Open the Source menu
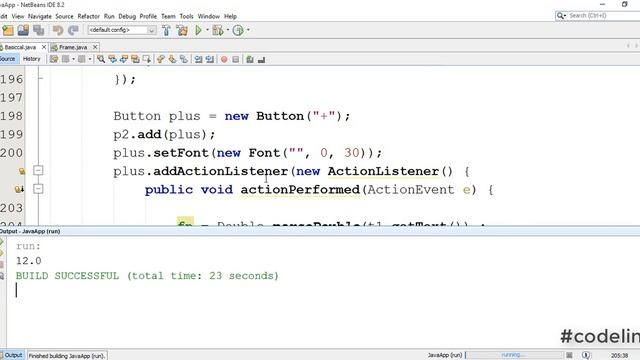This screenshot has width=640, height=360. (64, 16)
